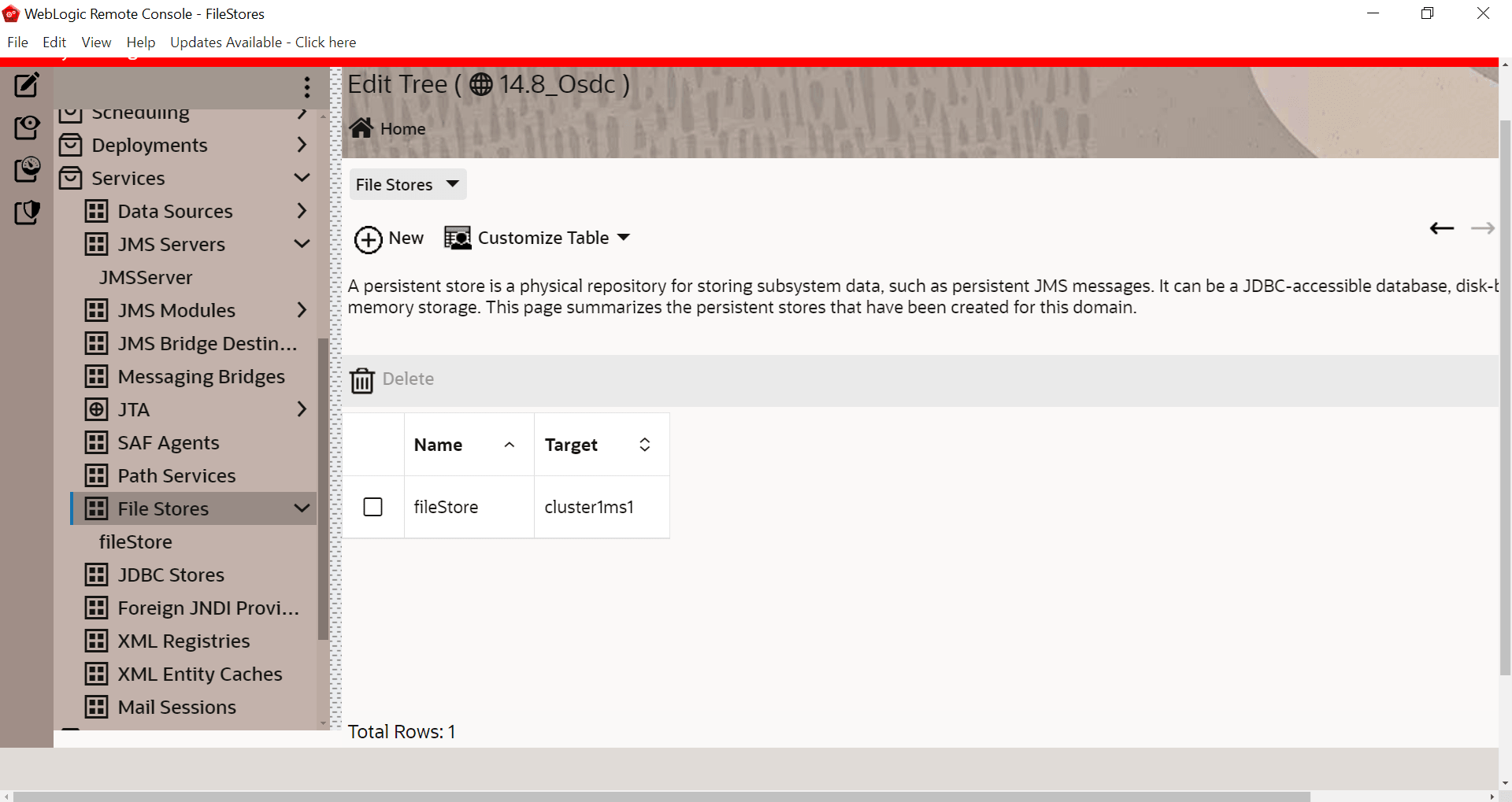Open the fileStore link in the table
This screenshot has width=1512, height=802.
pyautogui.click(x=446, y=508)
